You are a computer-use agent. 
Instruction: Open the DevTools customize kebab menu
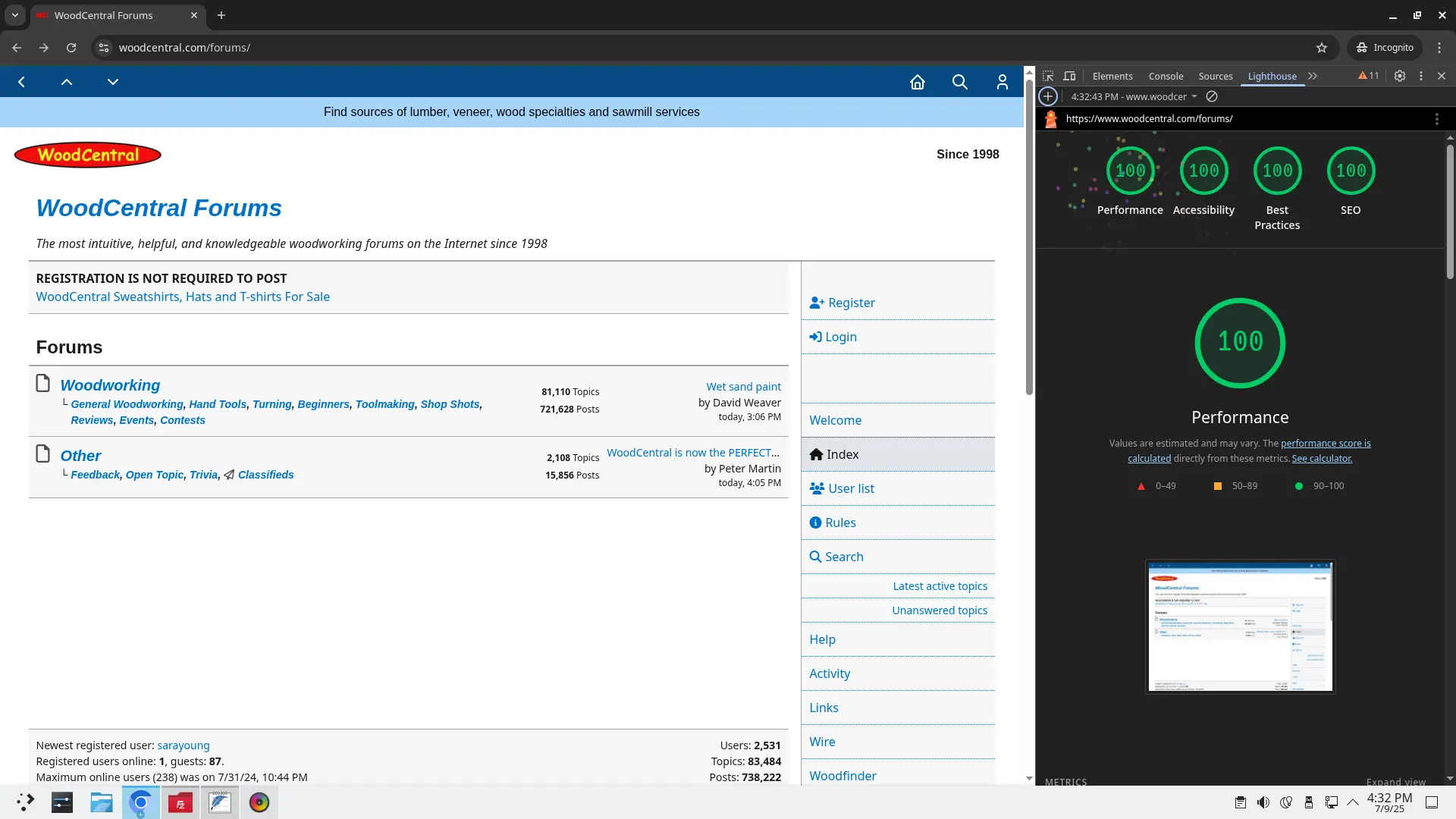tap(1421, 76)
